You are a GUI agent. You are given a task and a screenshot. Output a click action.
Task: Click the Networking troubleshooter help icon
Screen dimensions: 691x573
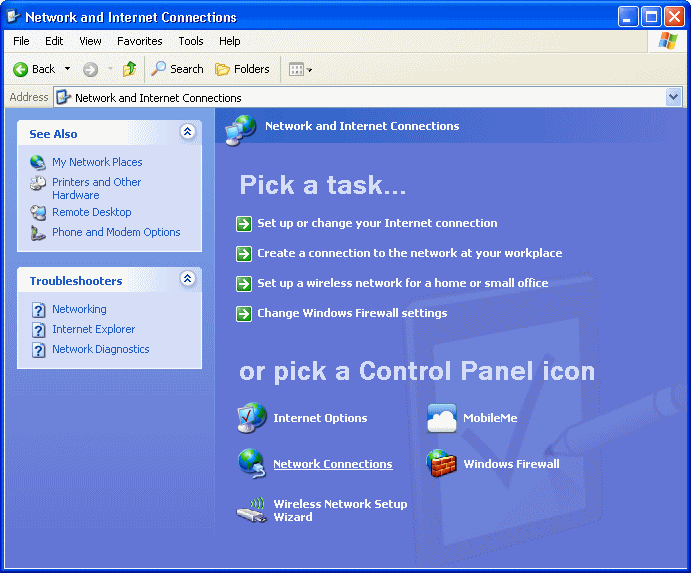(38, 310)
